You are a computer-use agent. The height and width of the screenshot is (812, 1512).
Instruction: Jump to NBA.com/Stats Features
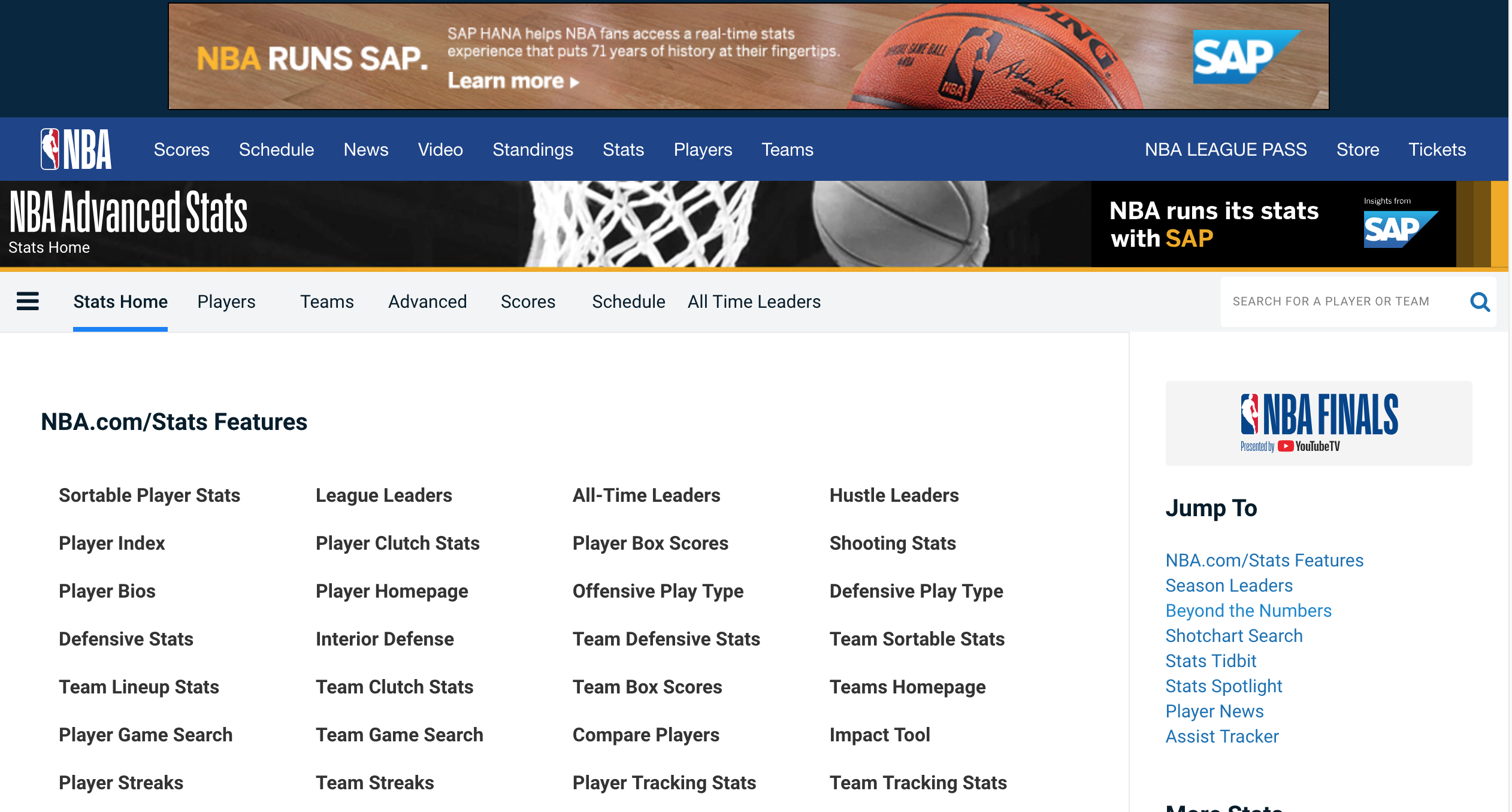coord(1264,560)
